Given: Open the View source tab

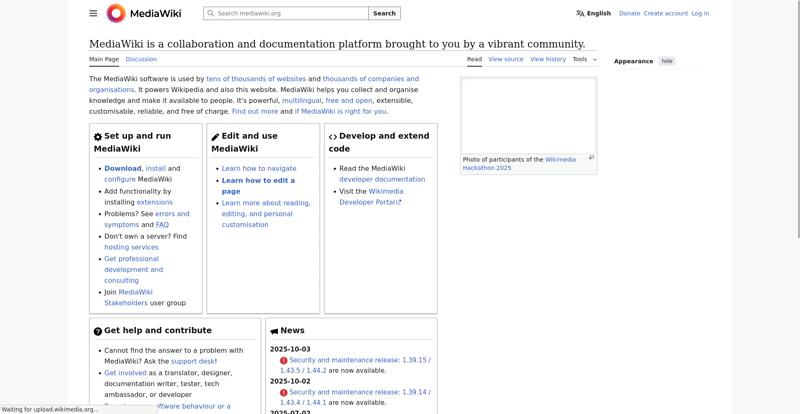Looking at the screenshot, I should click(x=505, y=59).
